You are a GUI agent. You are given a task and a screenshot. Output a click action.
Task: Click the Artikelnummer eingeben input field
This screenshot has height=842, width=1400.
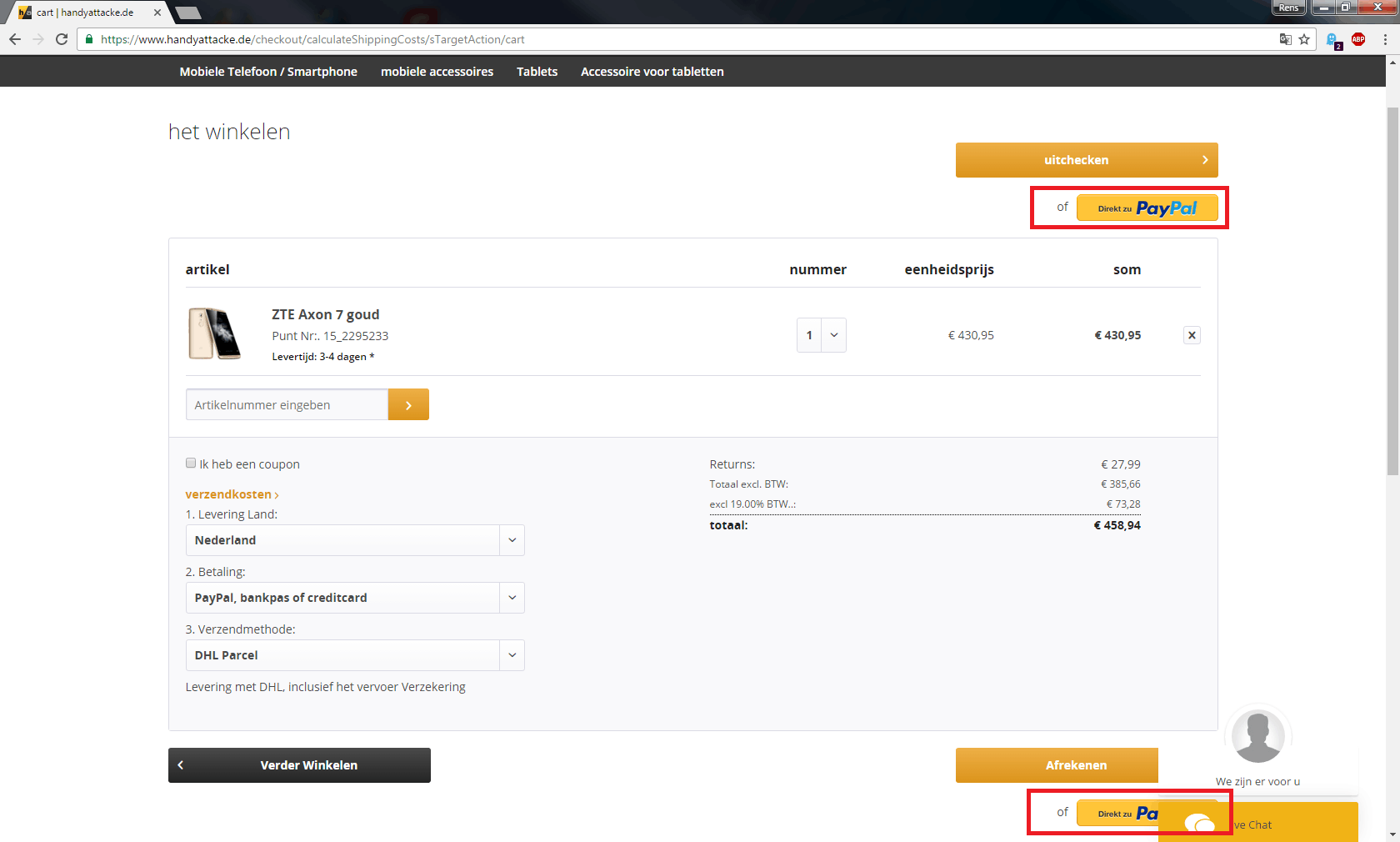coord(287,404)
